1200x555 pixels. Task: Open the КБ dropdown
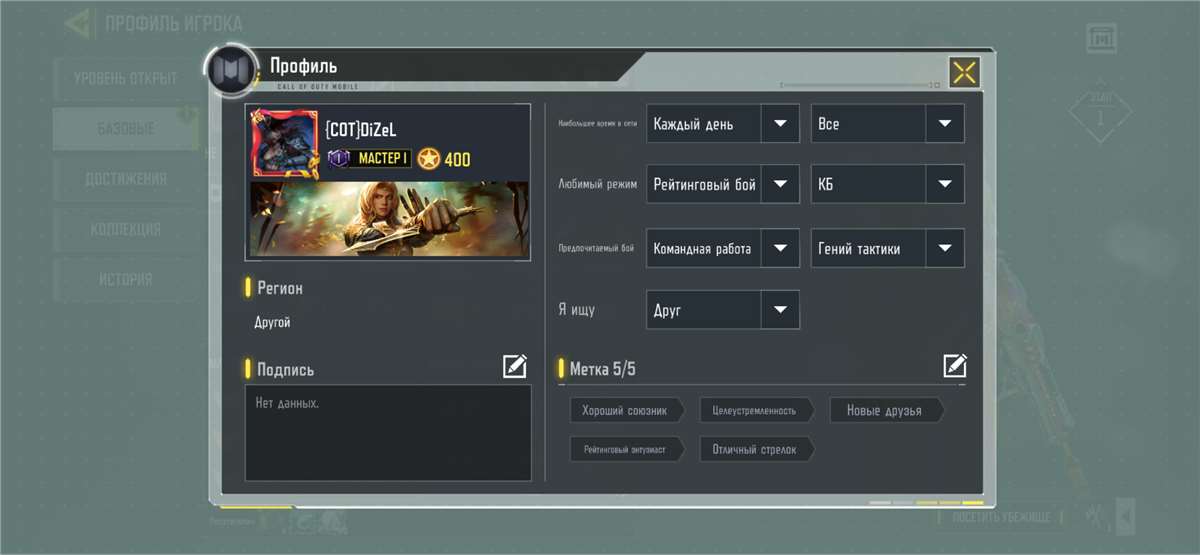(x=887, y=184)
